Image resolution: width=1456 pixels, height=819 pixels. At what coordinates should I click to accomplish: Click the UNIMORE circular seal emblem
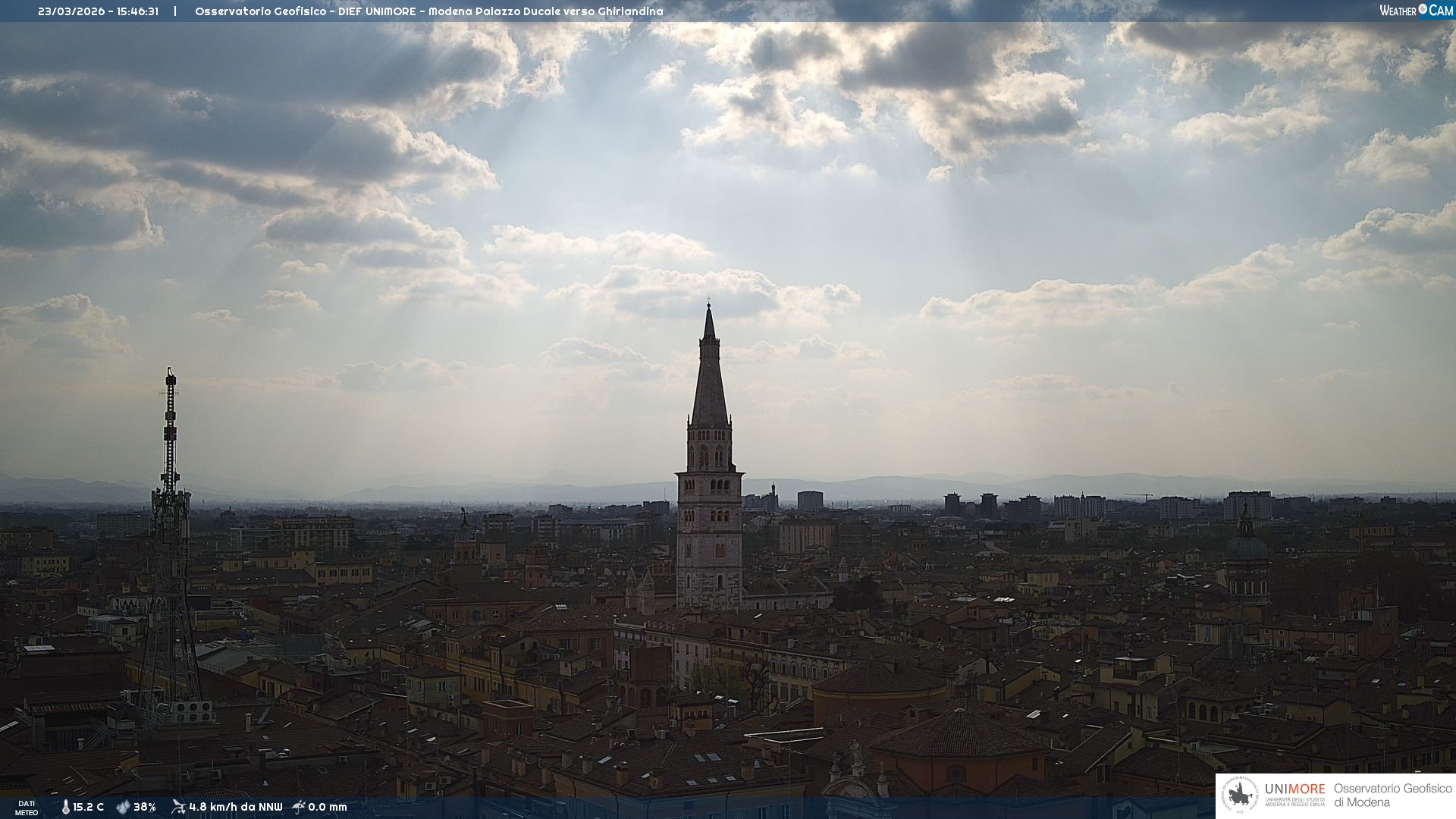tap(1241, 795)
